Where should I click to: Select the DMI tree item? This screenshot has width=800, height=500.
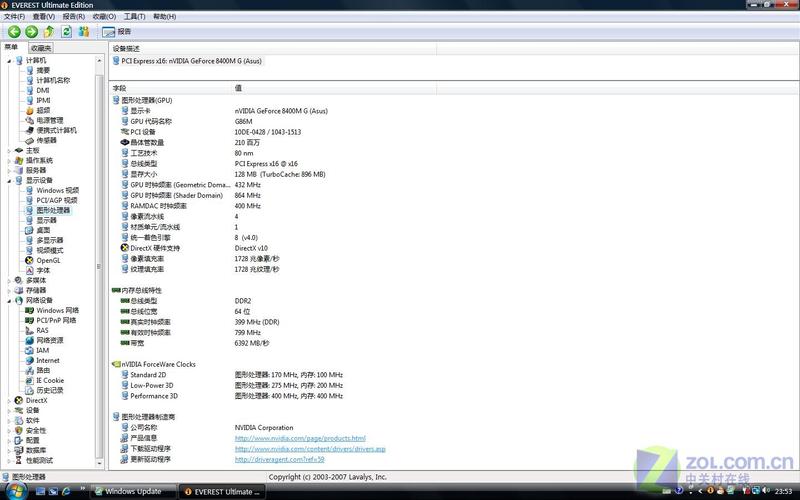[x=43, y=90]
